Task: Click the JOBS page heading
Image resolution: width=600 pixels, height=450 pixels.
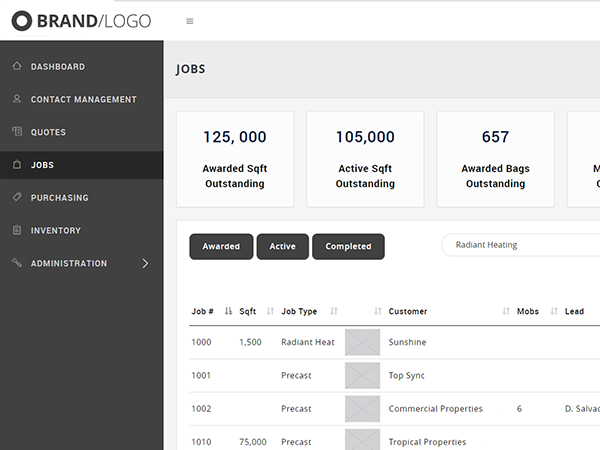Action: 191,69
